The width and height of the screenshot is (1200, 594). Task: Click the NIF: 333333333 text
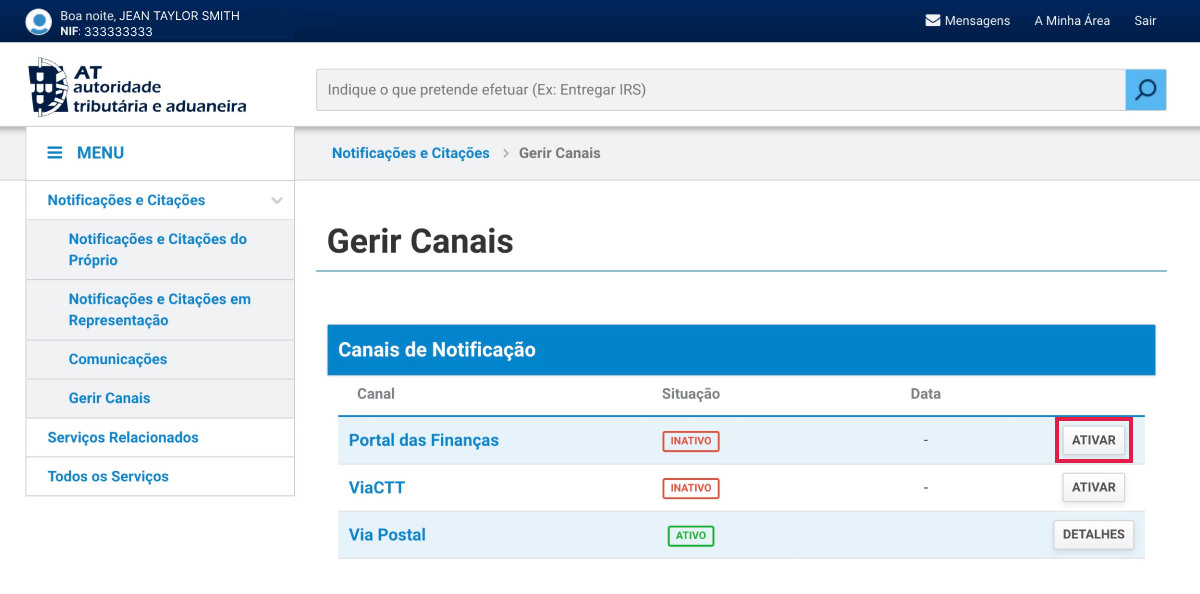click(x=106, y=31)
